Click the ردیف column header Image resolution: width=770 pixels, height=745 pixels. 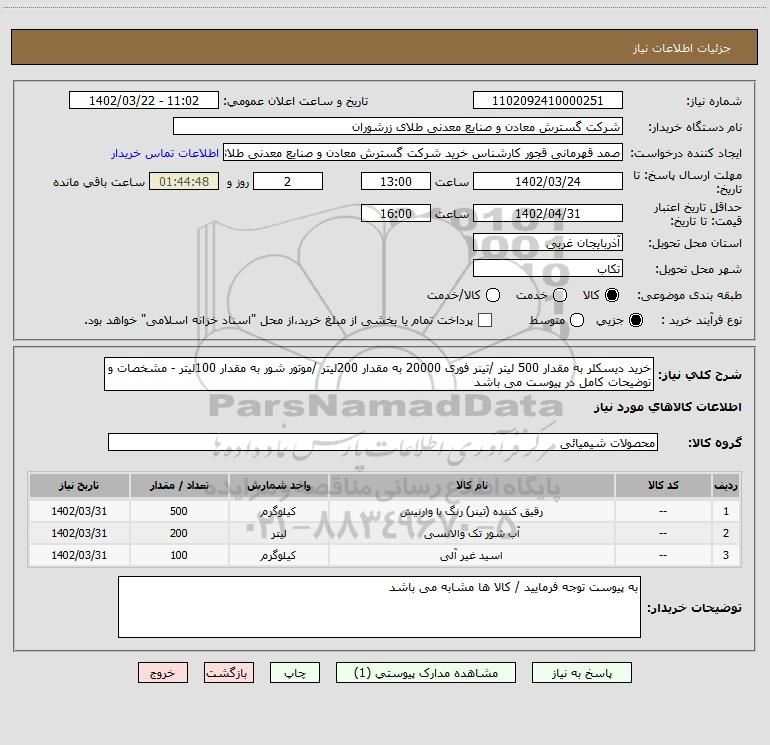726,485
